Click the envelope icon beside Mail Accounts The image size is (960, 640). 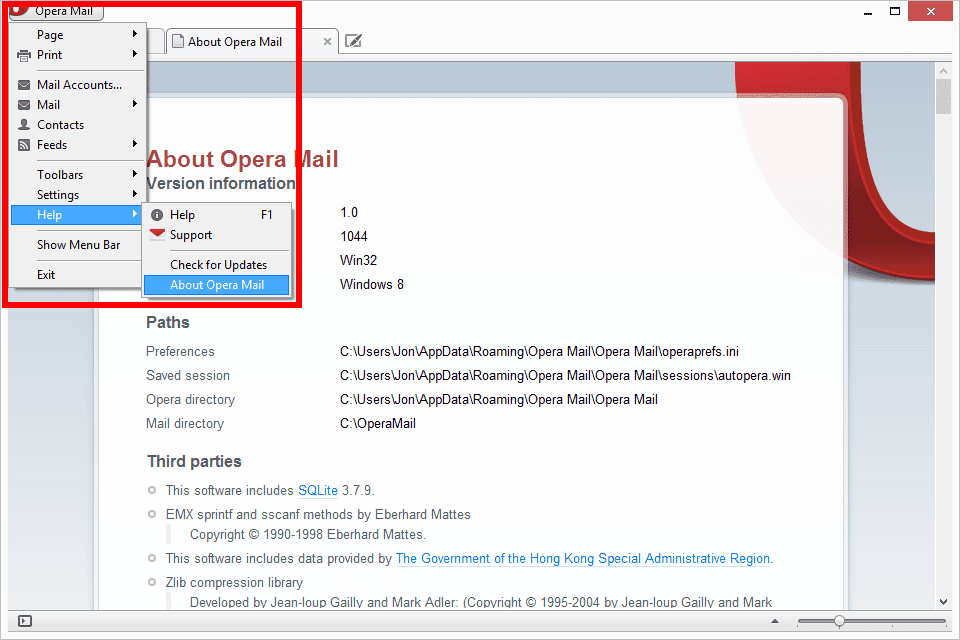pyautogui.click(x=24, y=85)
